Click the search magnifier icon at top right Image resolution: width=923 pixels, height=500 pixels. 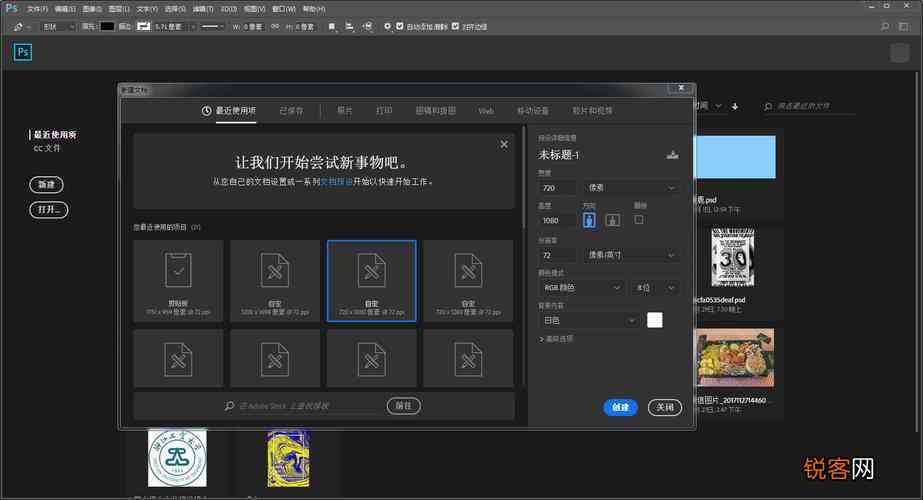coord(885,27)
